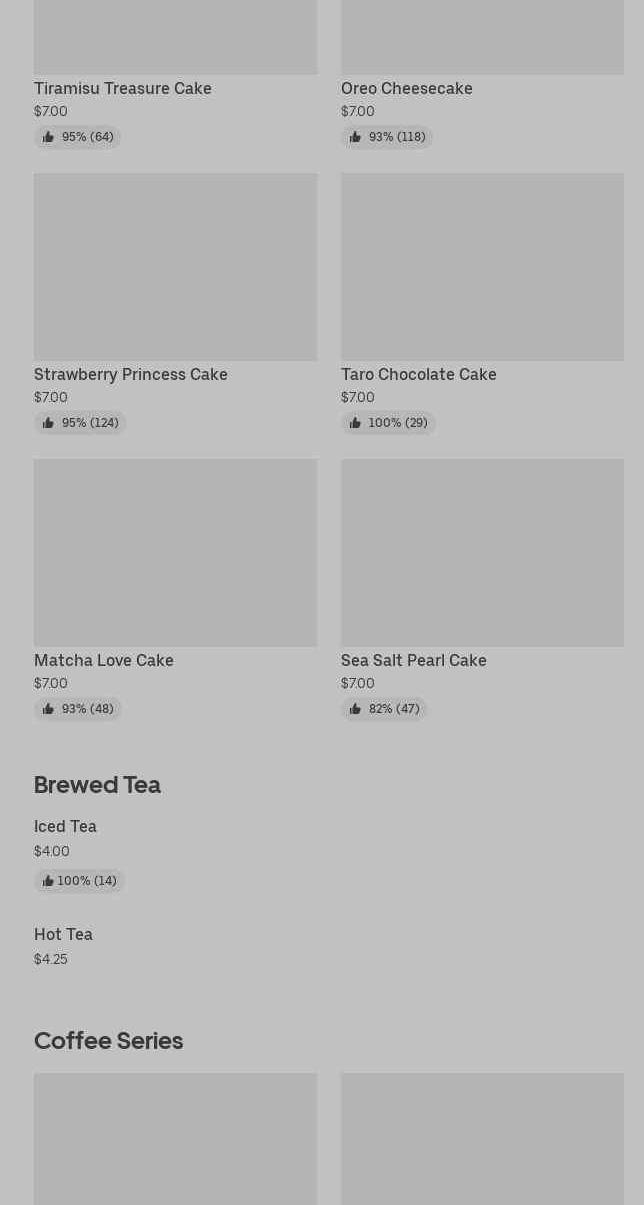Click thumbs-up icon for Tiramisu Treasure Cake
Screen dimensions: 644x1205
(48, 137)
